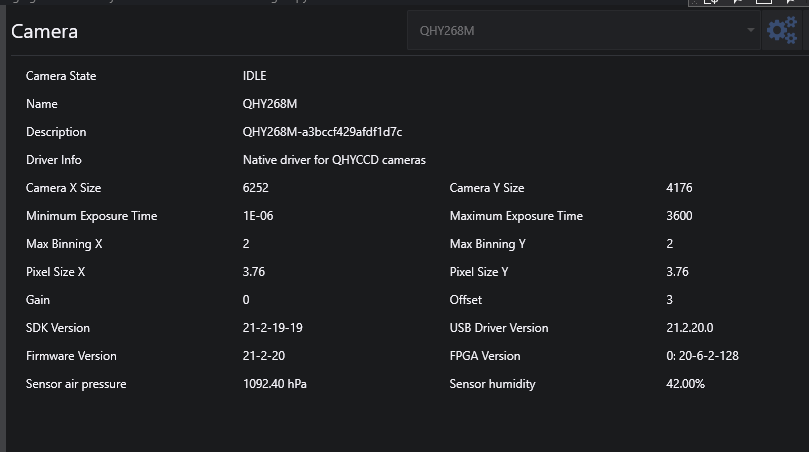Open the camera setup gears icon
809x452 pixels.
point(782,30)
